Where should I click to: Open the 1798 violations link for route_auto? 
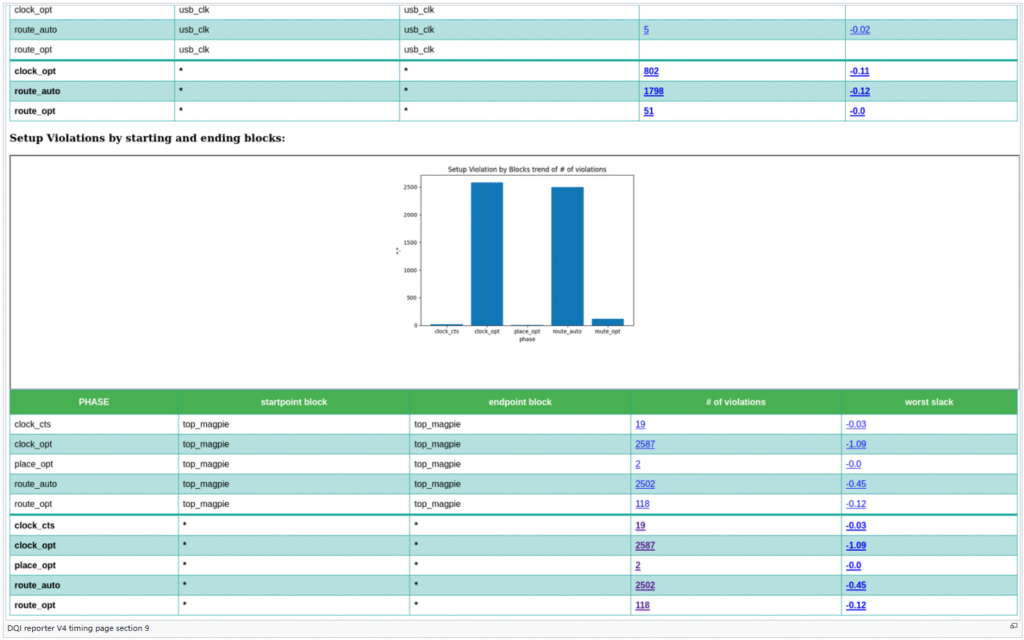[x=653, y=91]
